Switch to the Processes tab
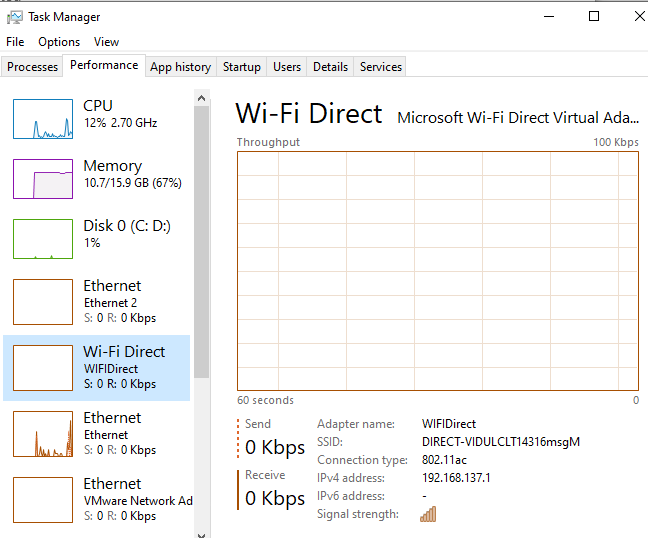The height and width of the screenshot is (538, 648). click(x=32, y=67)
